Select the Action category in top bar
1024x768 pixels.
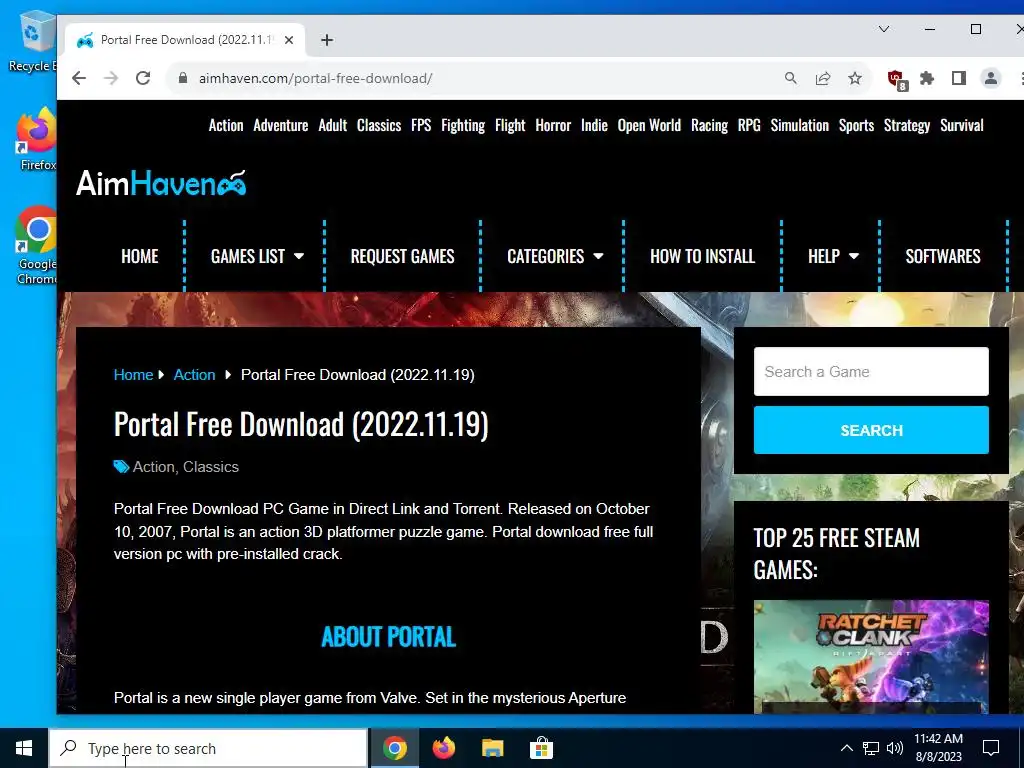point(226,125)
